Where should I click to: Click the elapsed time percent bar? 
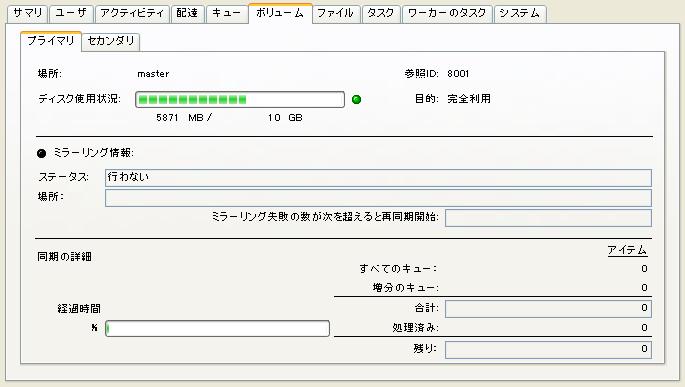(217, 328)
